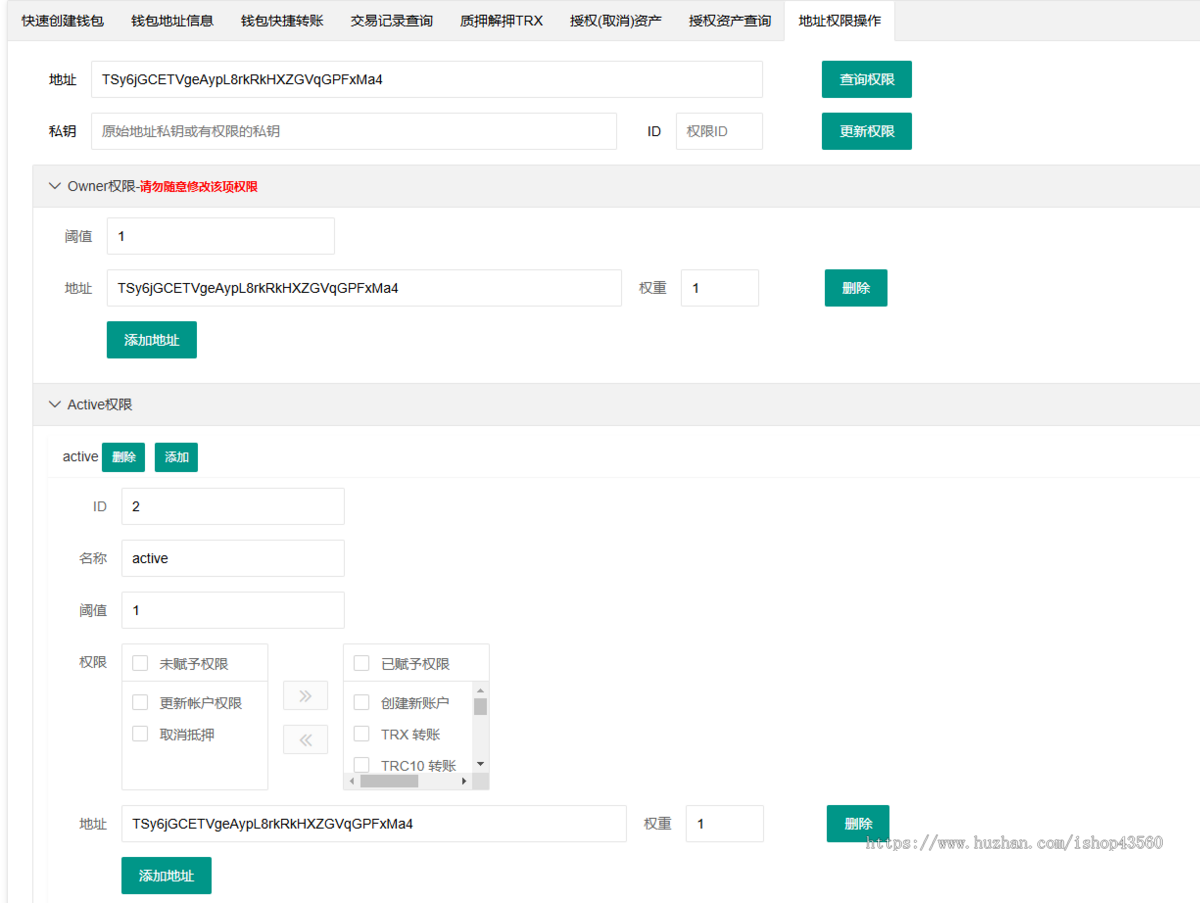
Task: Check the 更新帐户权限 checkbox
Action: [140, 702]
